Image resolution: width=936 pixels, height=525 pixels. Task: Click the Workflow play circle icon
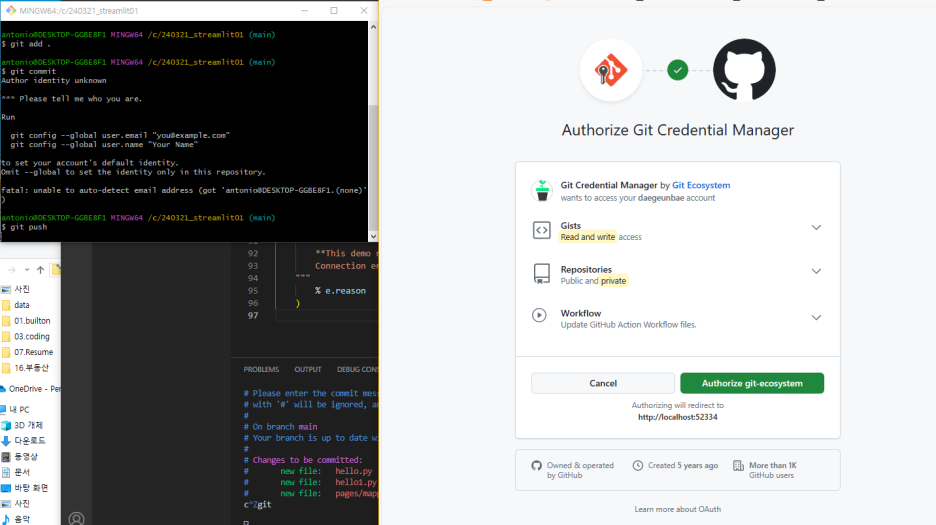point(539,315)
